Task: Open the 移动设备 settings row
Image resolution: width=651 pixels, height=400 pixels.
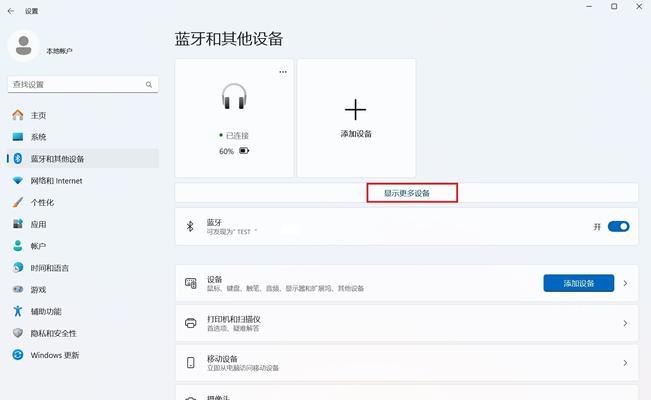Action: [406, 363]
